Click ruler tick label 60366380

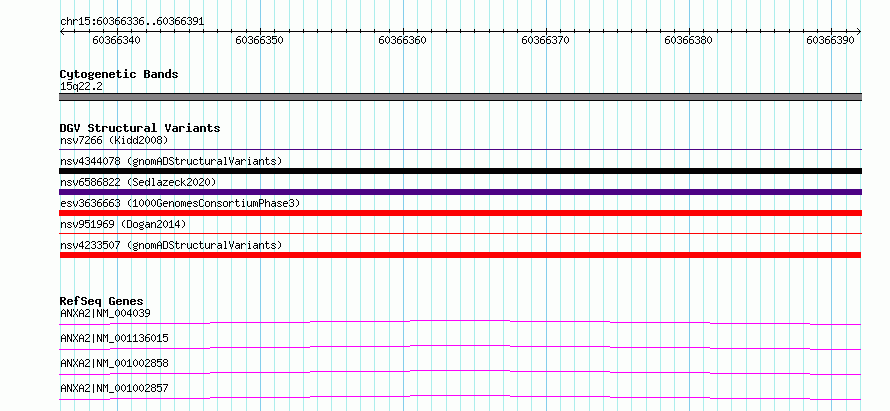(x=688, y=40)
